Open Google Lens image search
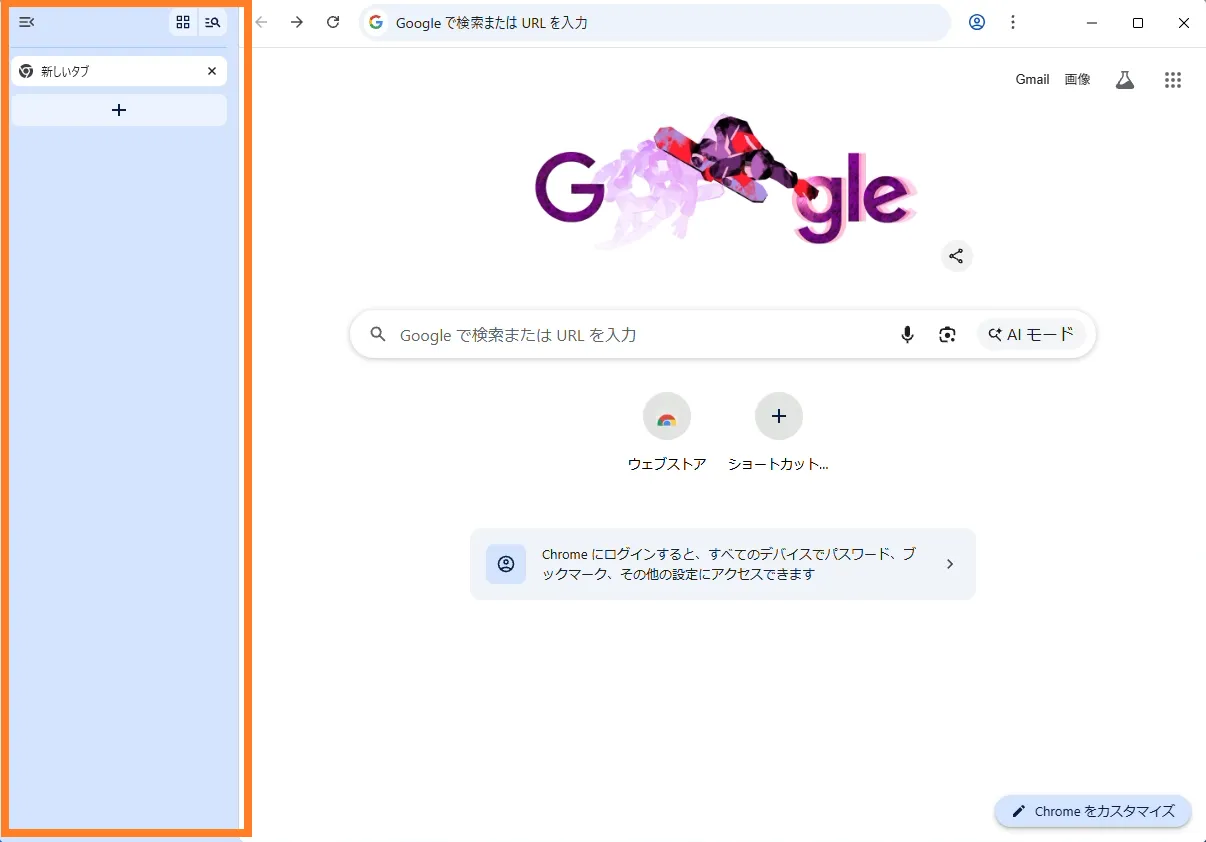The height and width of the screenshot is (842, 1206). tap(947, 335)
